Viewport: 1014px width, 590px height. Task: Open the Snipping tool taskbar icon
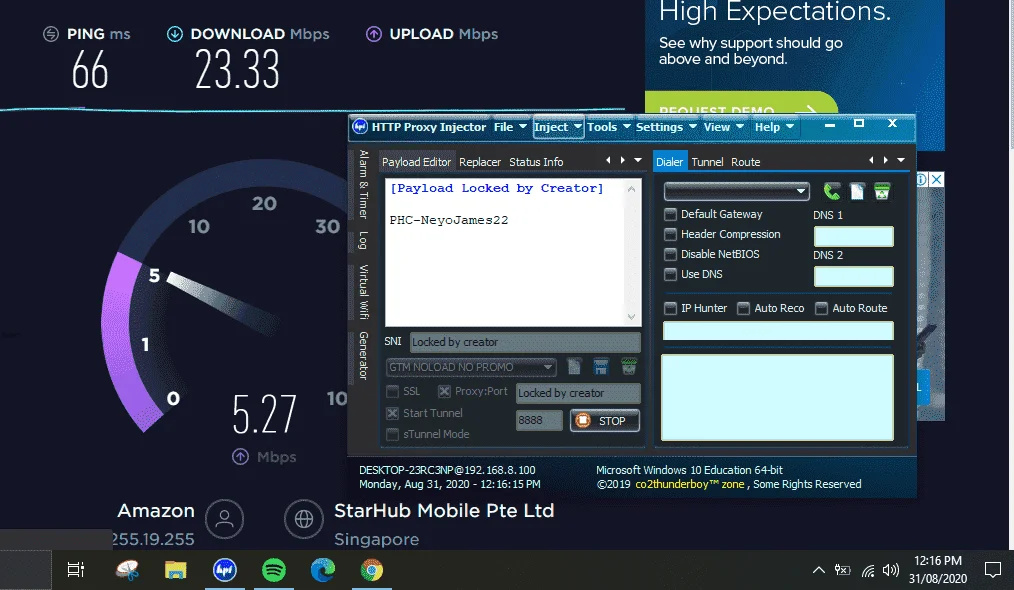point(127,570)
